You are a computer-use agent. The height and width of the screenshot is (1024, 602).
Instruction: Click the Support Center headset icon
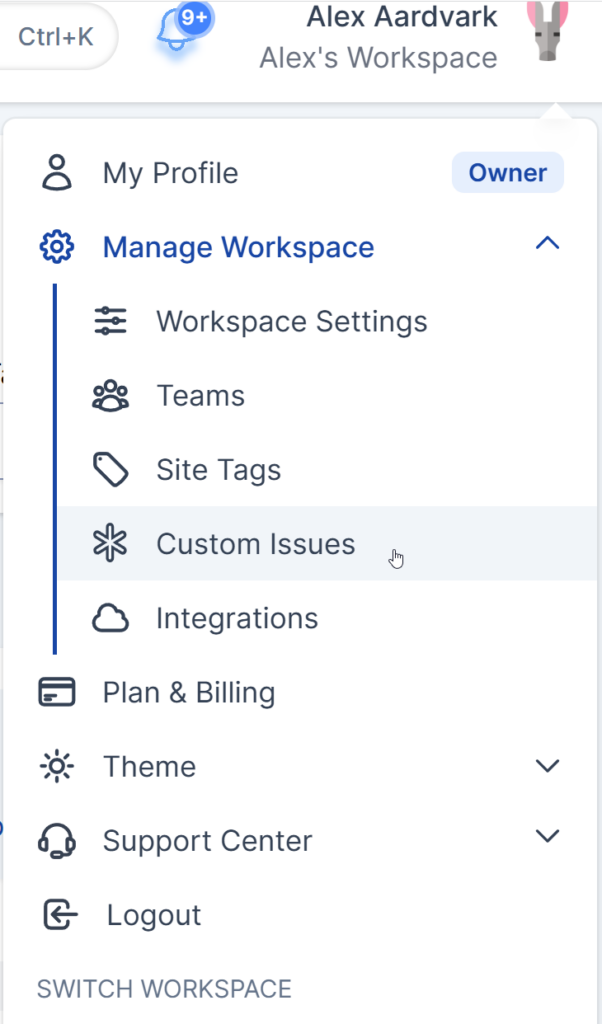tap(57, 840)
